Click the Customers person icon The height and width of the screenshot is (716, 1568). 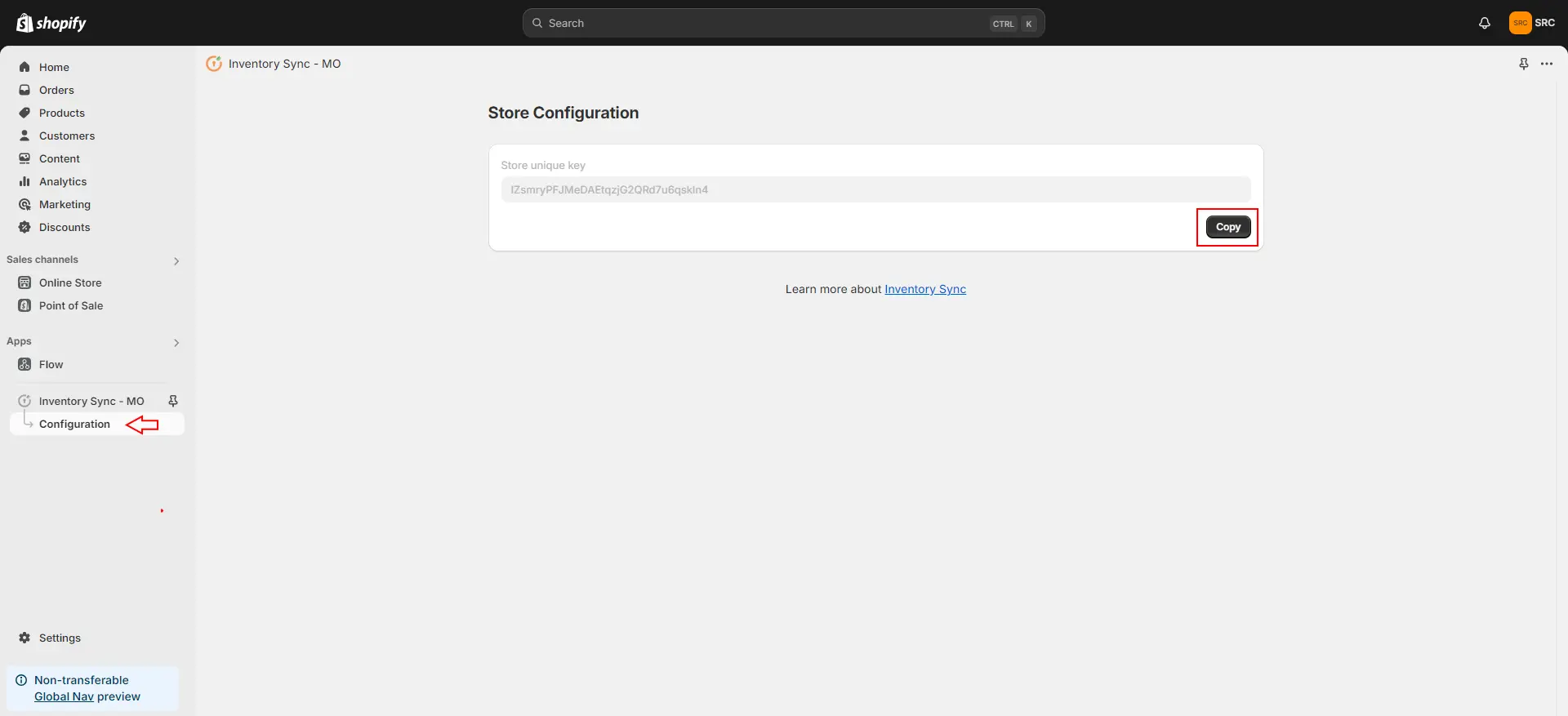(24, 136)
